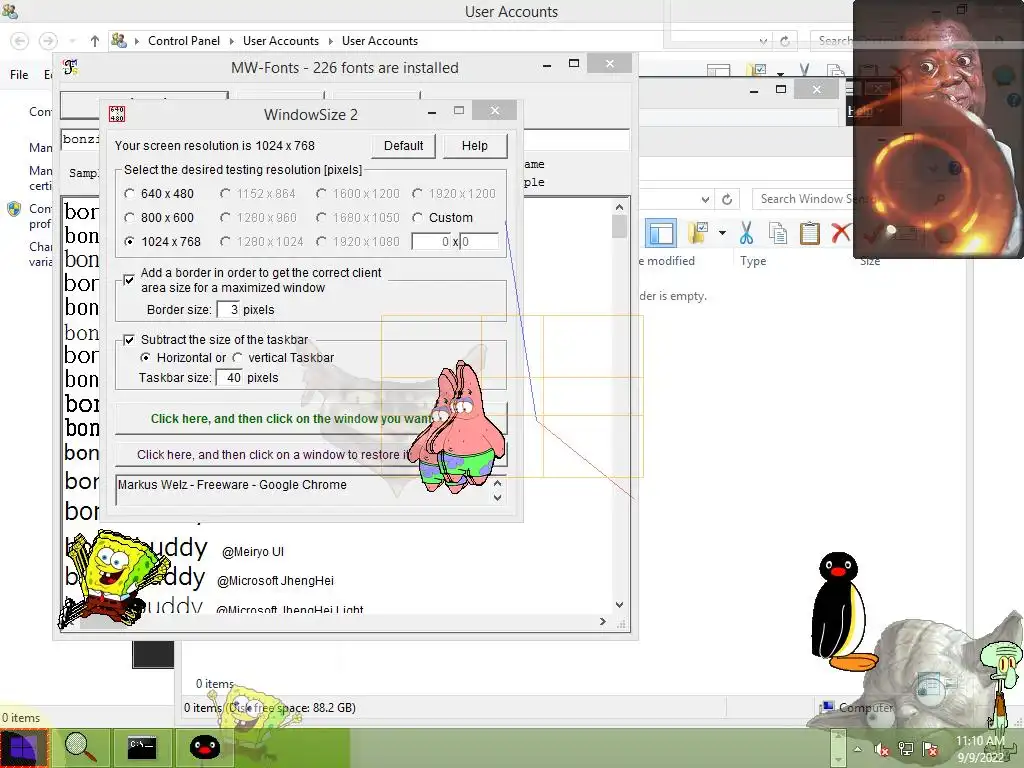Click the scroll right arrow in MW-Fonts list

point(603,622)
